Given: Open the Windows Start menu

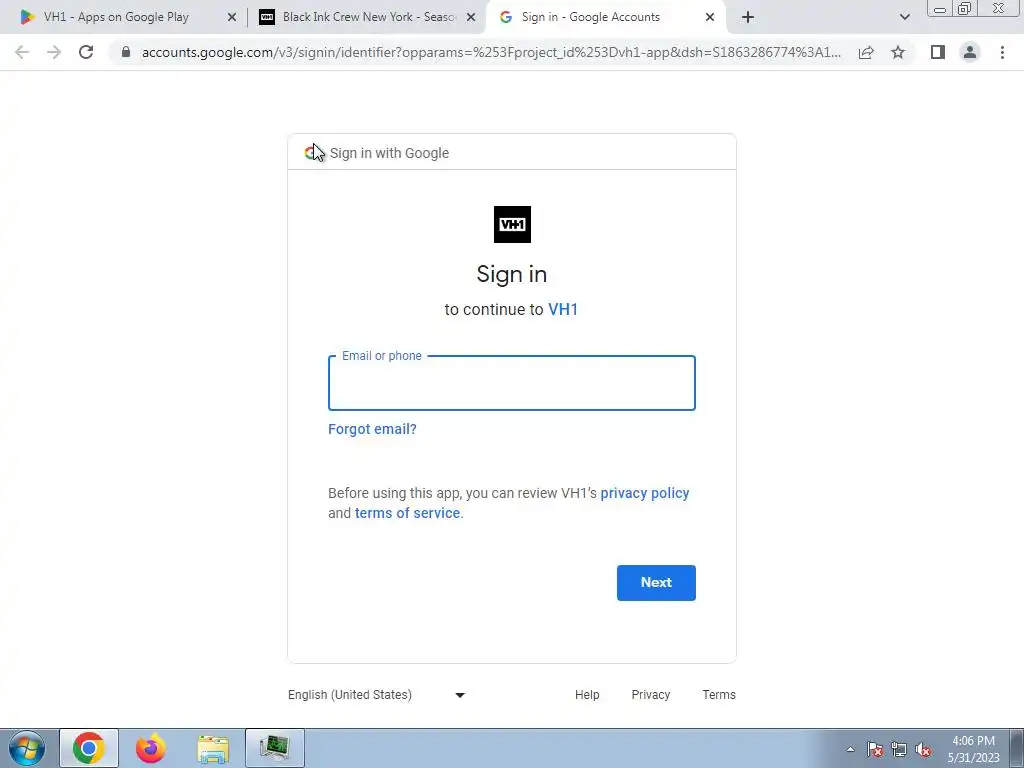Looking at the screenshot, I should pyautogui.click(x=26, y=748).
